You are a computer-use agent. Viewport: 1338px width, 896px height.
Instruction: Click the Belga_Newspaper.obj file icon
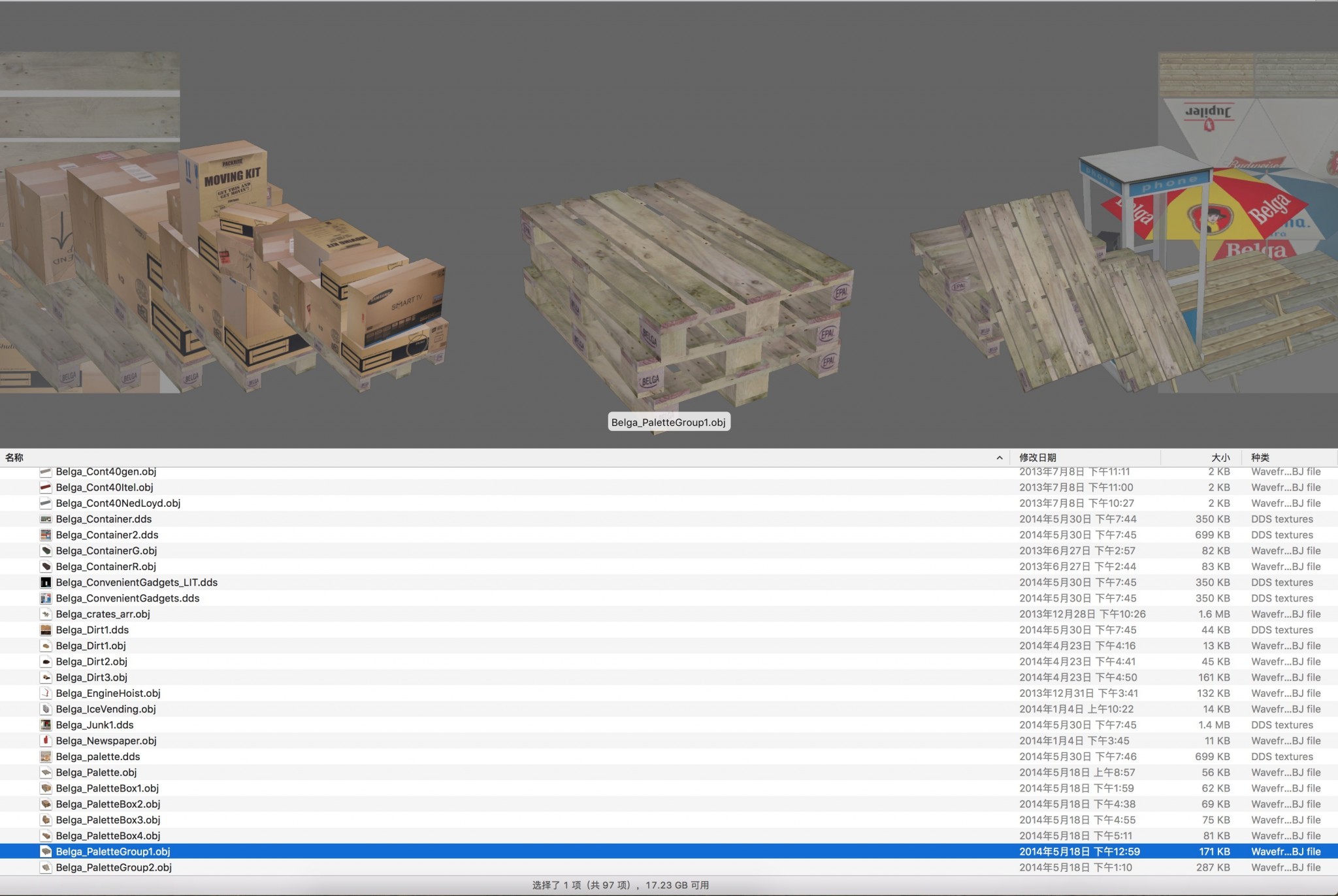click(46, 741)
